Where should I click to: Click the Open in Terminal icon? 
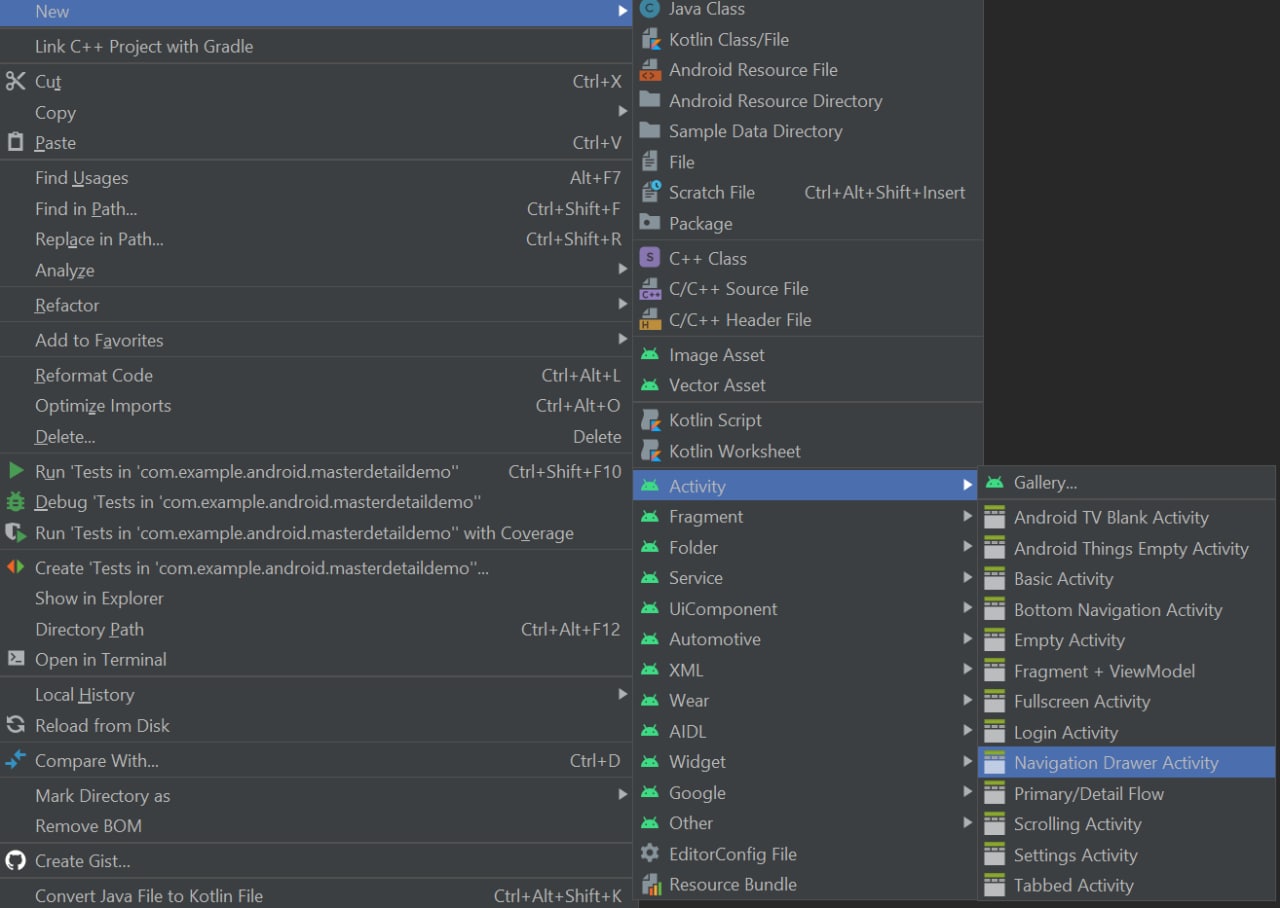(x=15, y=659)
